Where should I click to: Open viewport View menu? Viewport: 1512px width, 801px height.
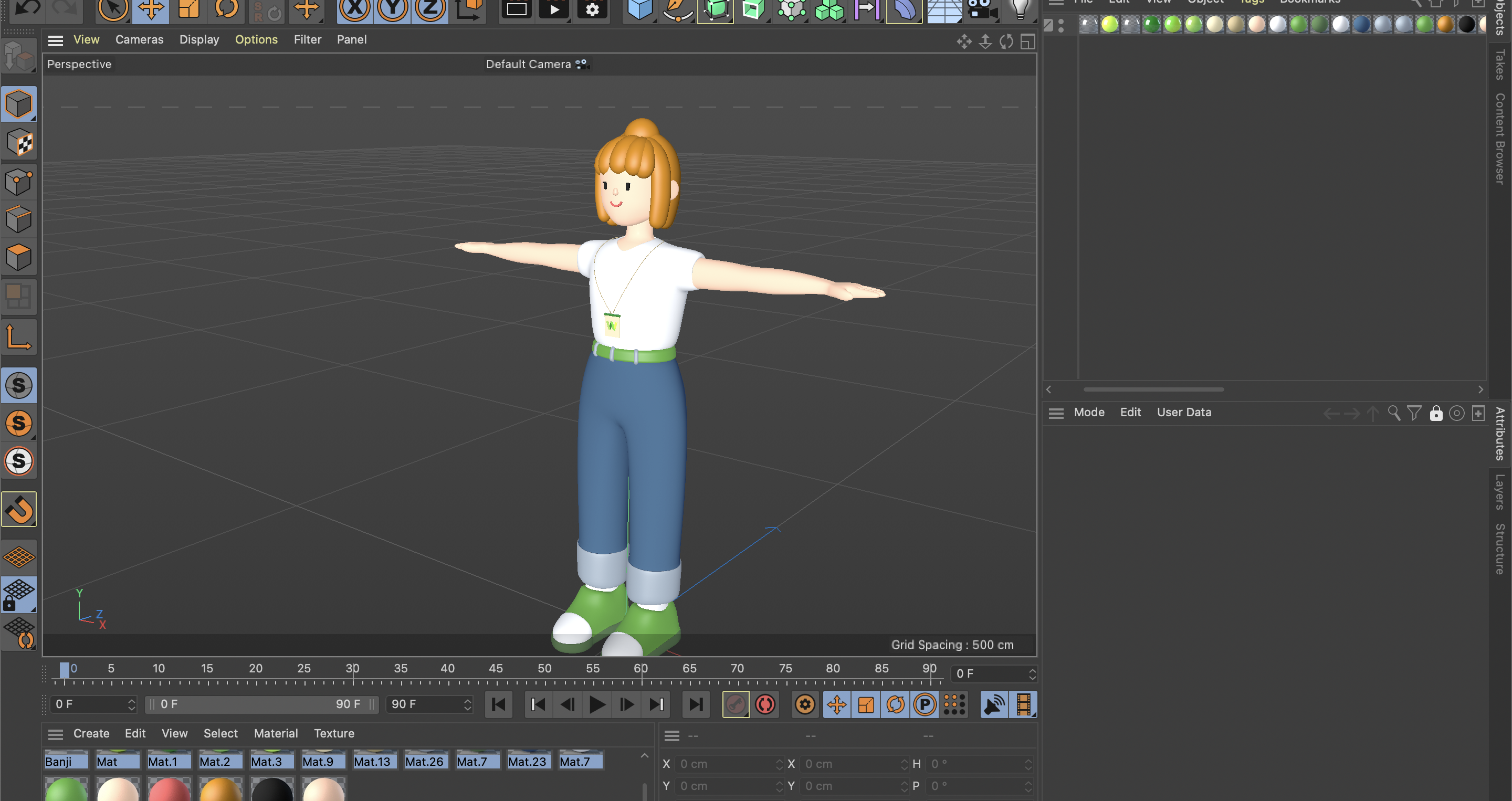coord(86,39)
